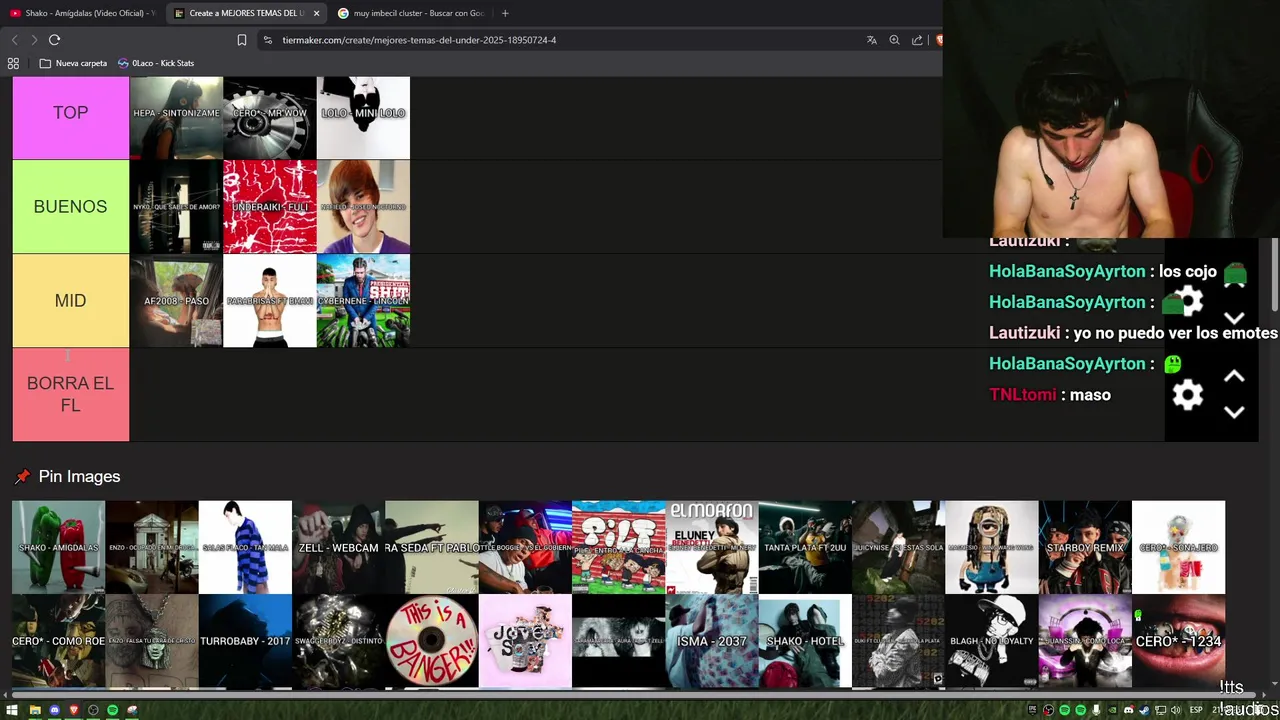Pick ISMA - 2037 image

712,641
